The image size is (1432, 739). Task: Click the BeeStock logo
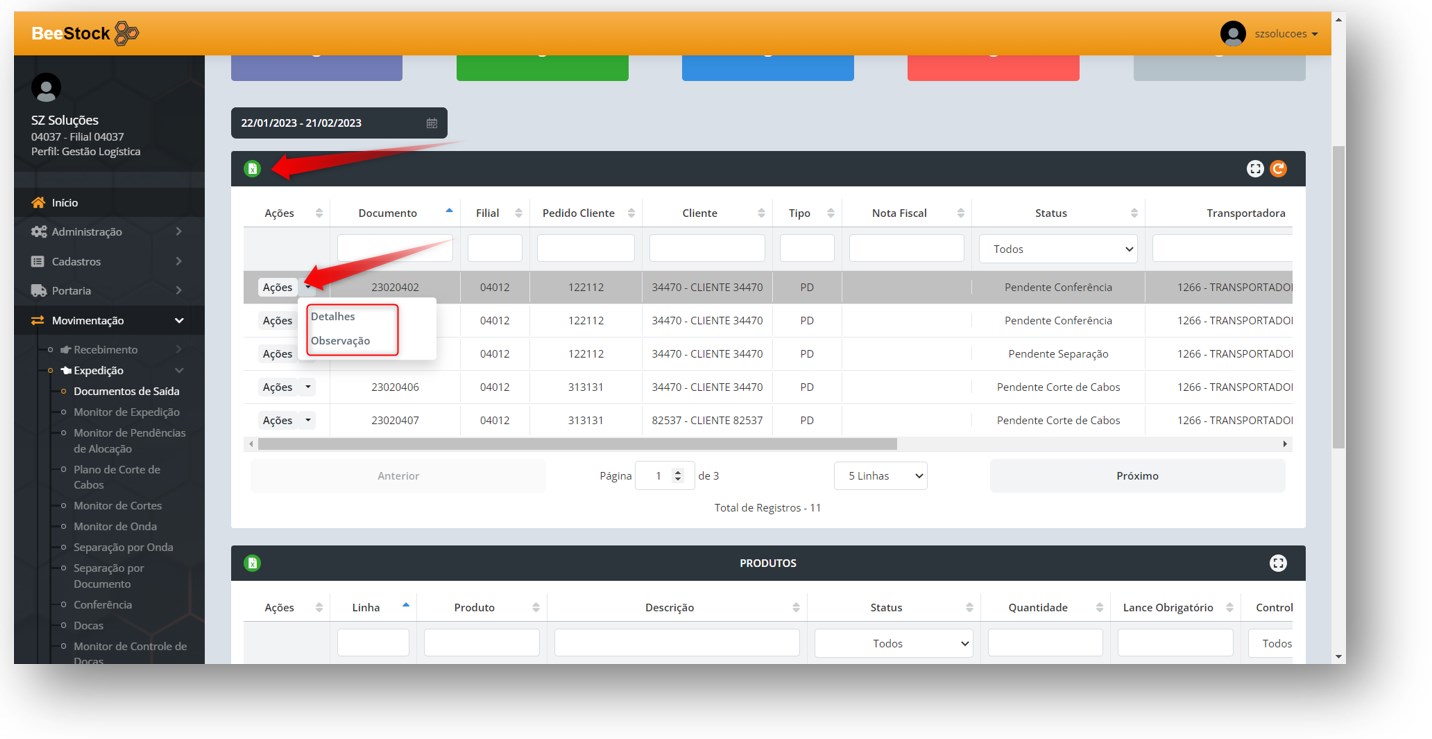85,34
